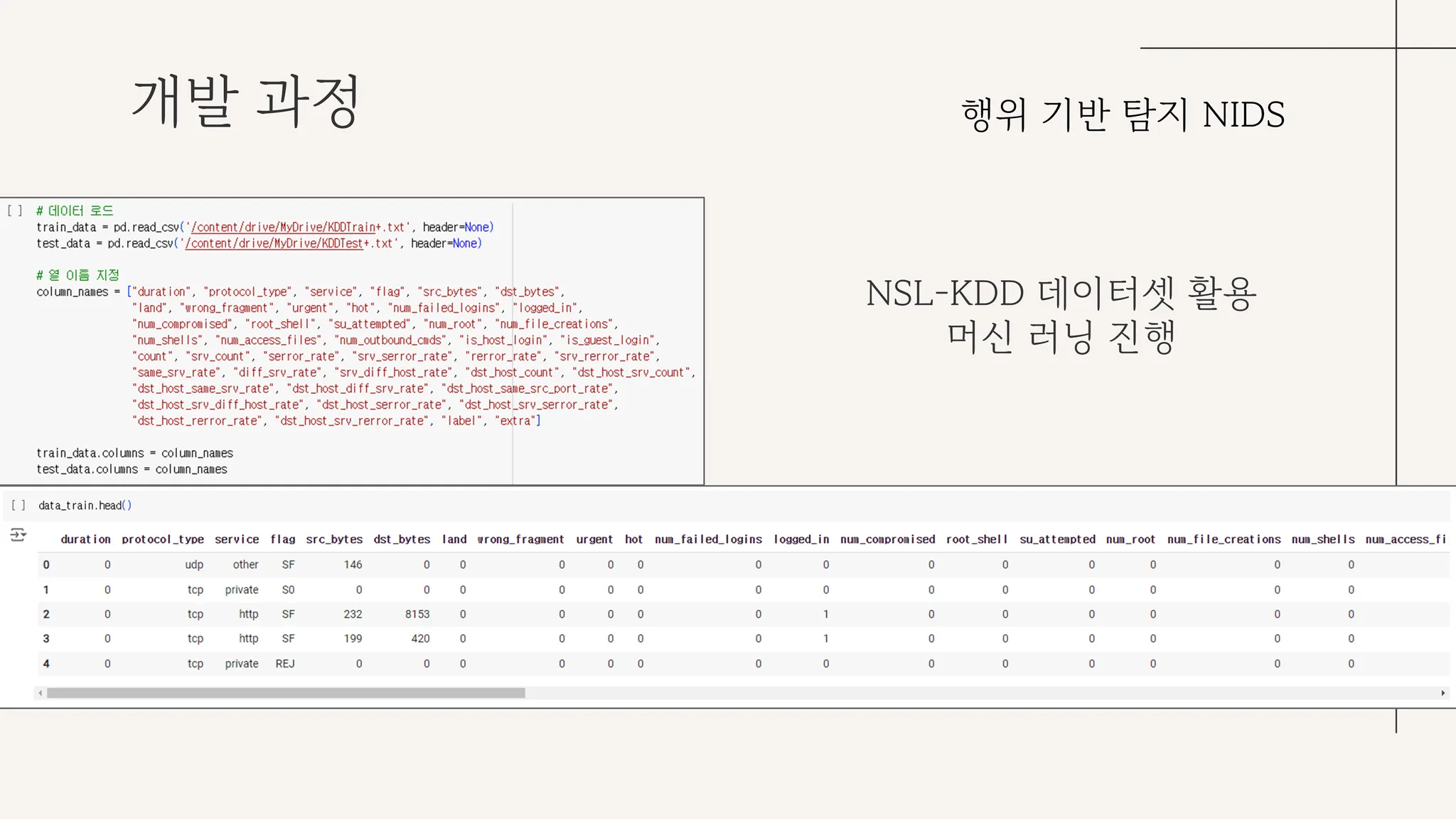Viewport: 1456px width, 819px height.
Task: Click the 행위 기반 탐지 NIDS heading
Action: 1123,115
